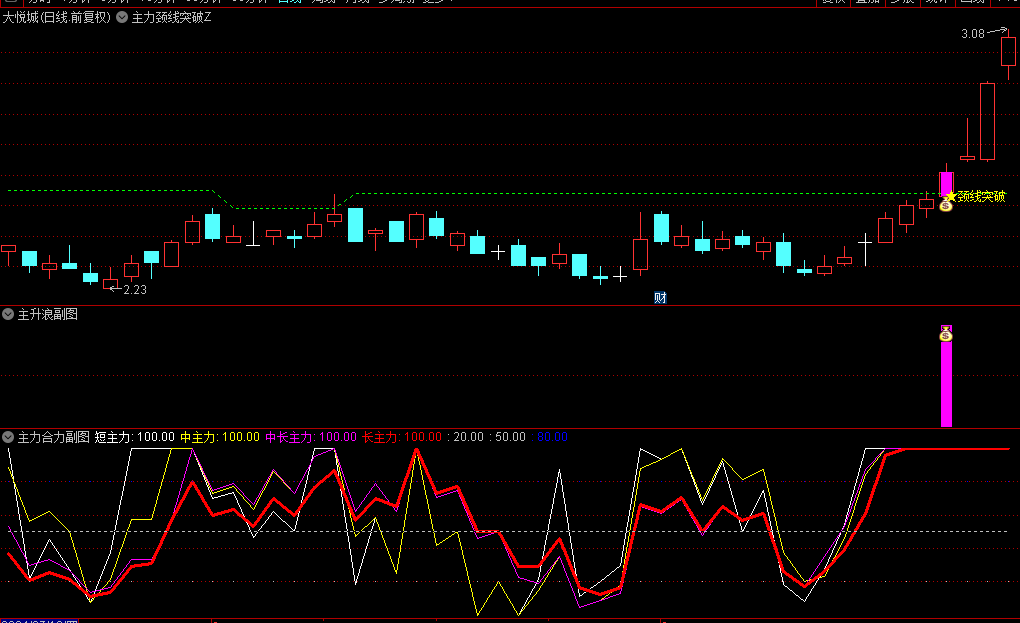Click the magenta breakout candlestick

click(x=946, y=183)
